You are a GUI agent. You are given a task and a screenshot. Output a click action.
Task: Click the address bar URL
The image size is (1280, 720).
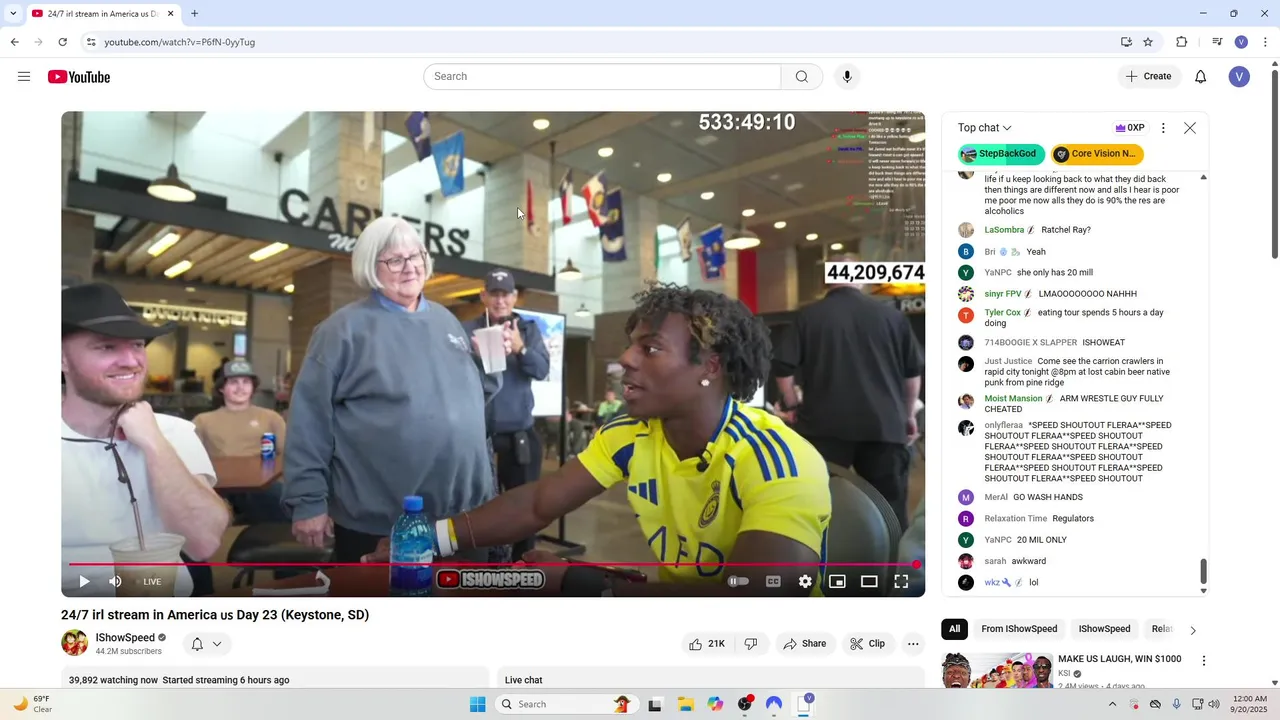click(180, 42)
